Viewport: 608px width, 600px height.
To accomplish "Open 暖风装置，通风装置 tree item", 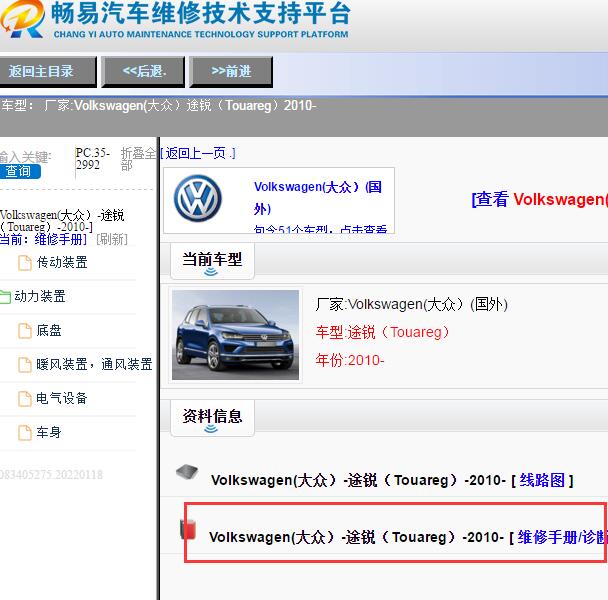I will point(94,364).
